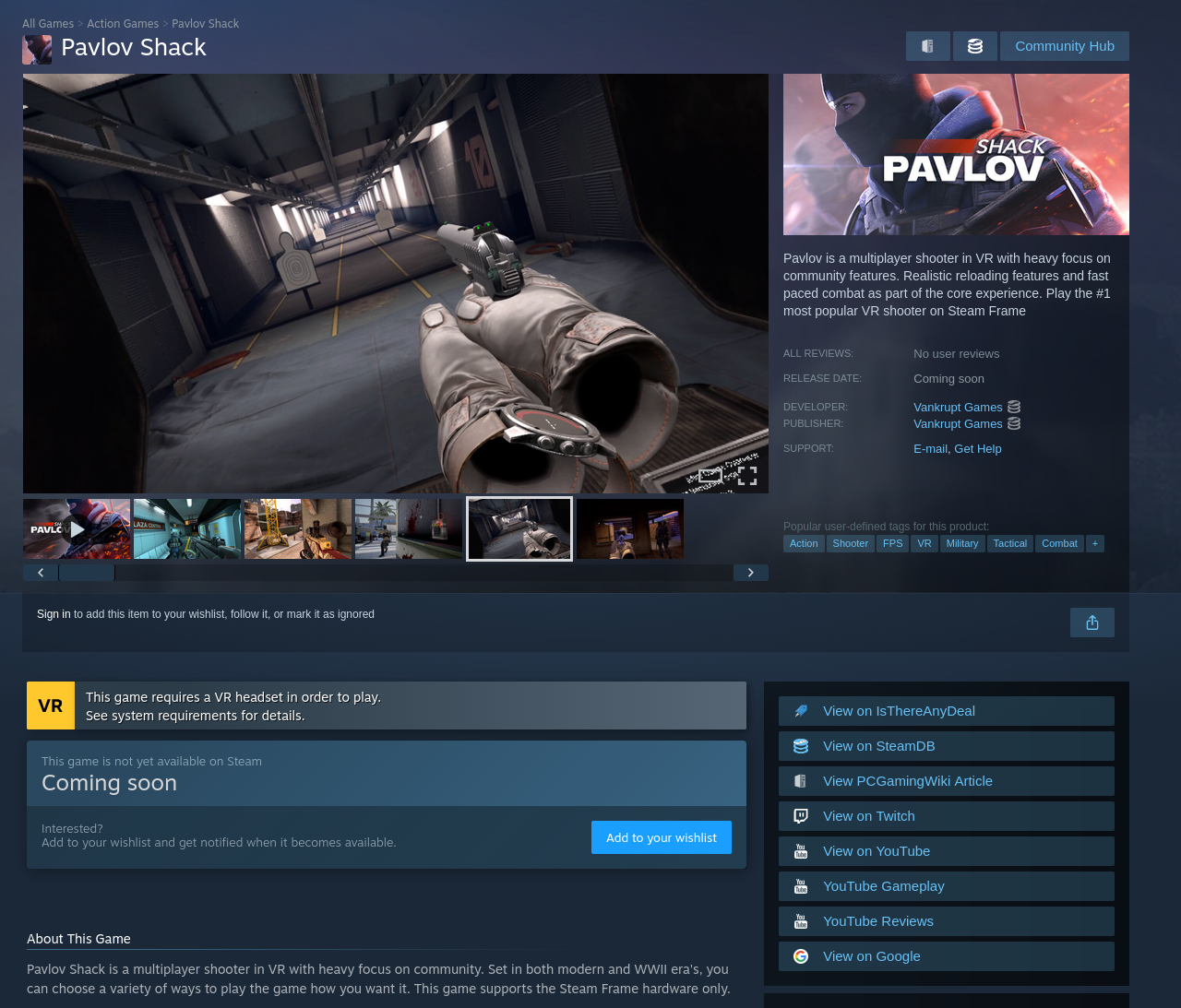Viewport: 1181px width, 1008px height.
Task: Select the Action tag
Action: tap(804, 543)
